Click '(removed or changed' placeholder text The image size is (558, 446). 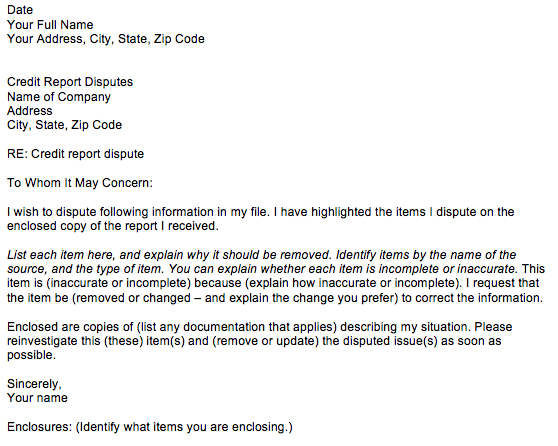(x=132, y=298)
